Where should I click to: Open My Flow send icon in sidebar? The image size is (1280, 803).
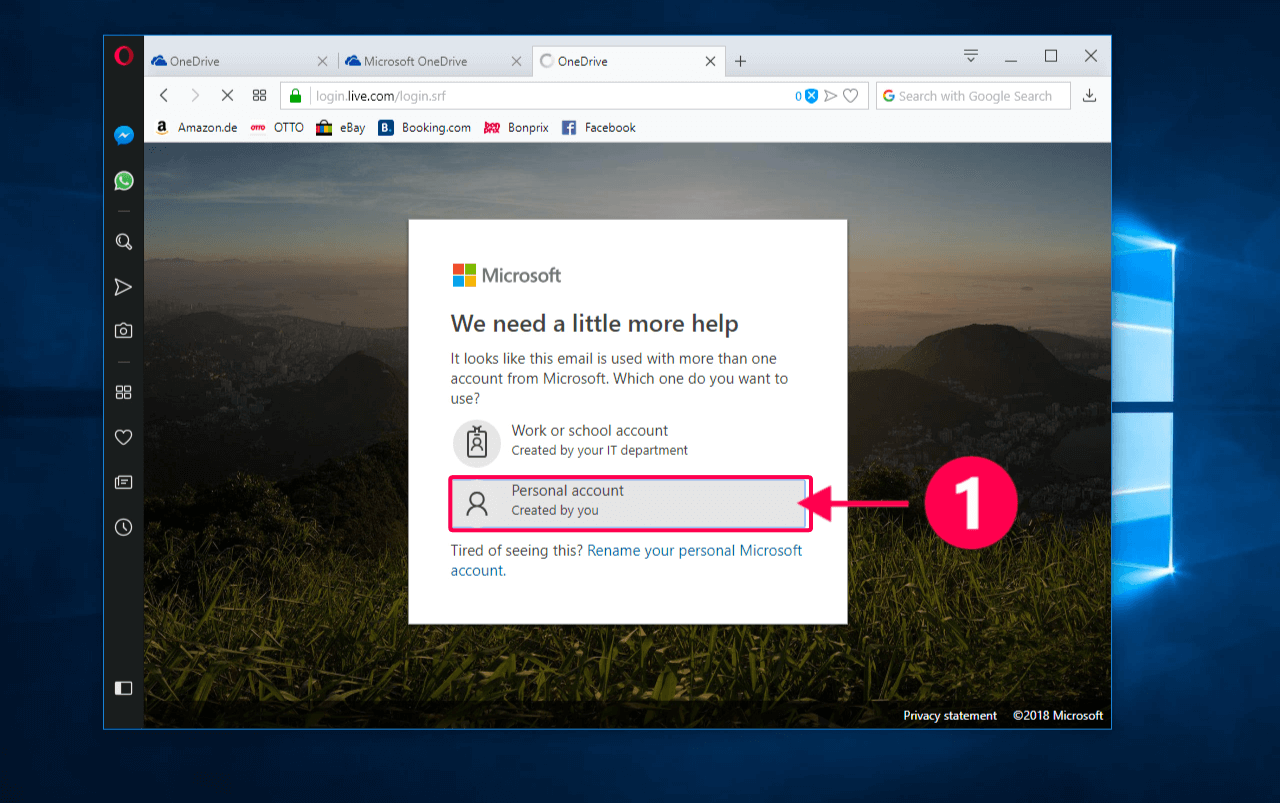(x=124, y=287)
